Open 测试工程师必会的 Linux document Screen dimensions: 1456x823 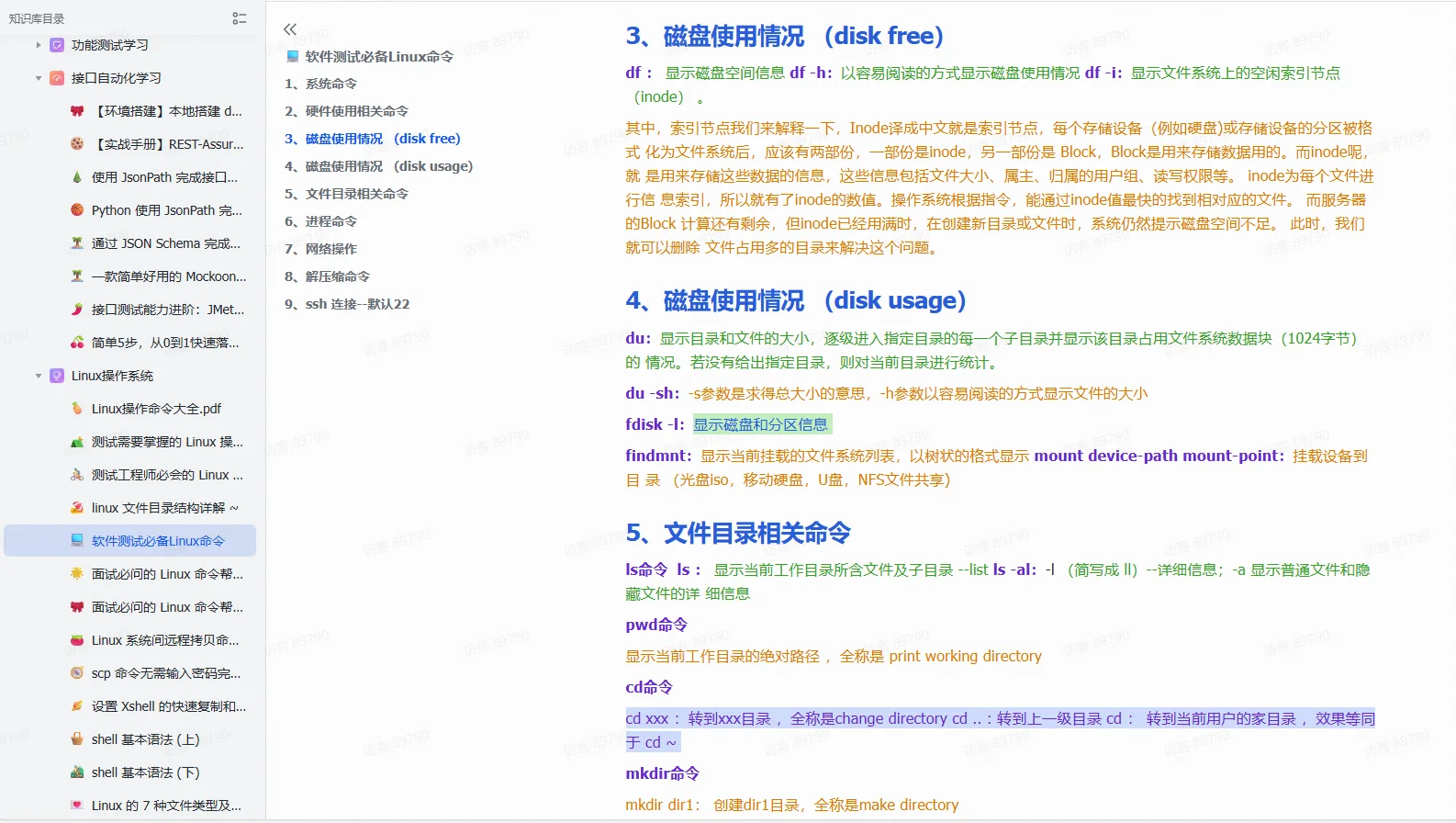click(x=167, y=475)
